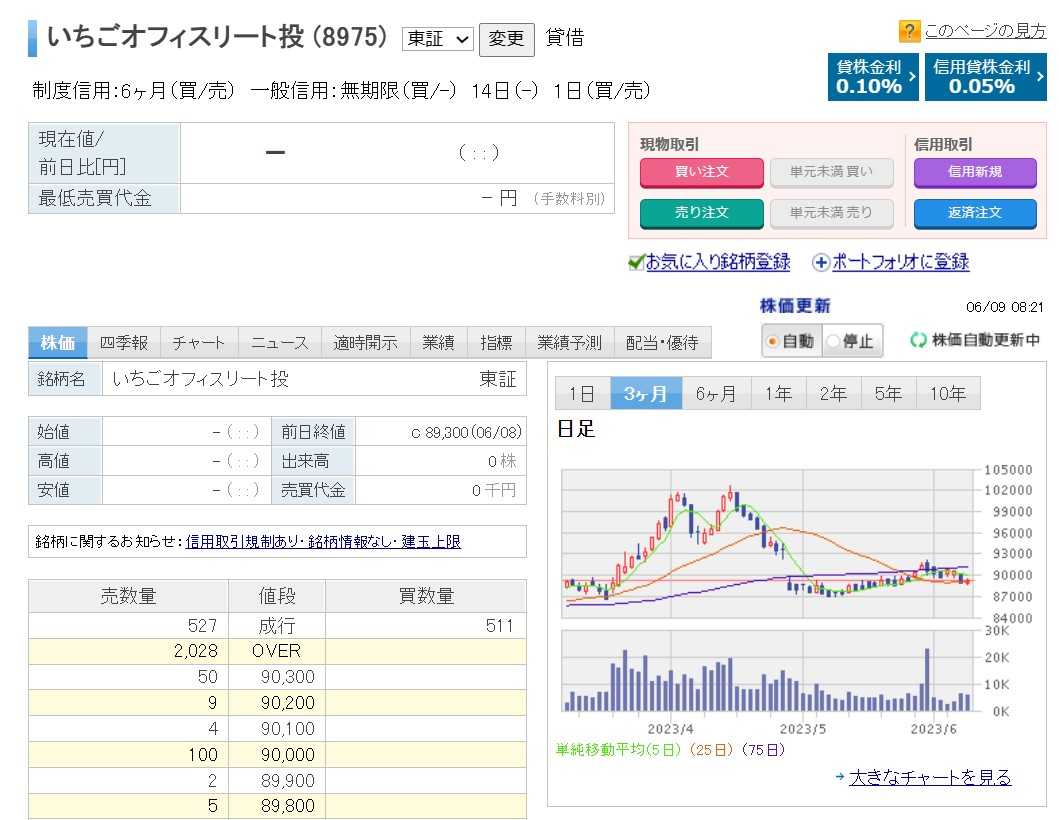Open the 配当・優待 tab
The height and width of the screenshot is (820, 1059).
tap(663, 342)
